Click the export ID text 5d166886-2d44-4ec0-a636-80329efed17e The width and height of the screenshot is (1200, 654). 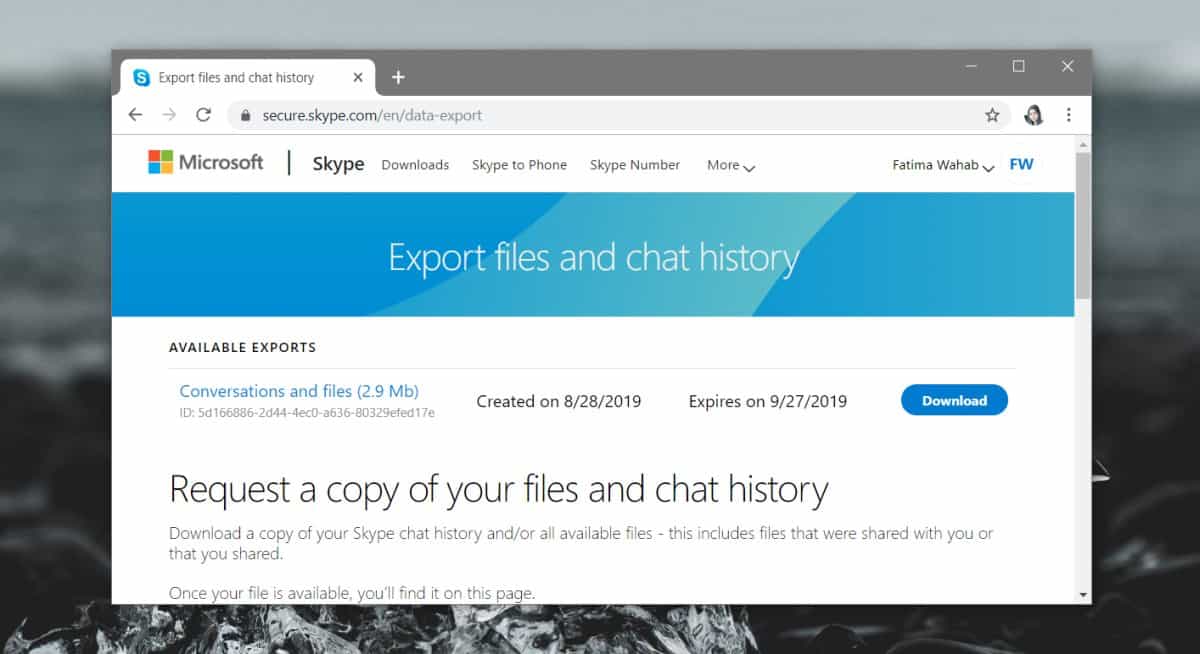coord(307,412)
